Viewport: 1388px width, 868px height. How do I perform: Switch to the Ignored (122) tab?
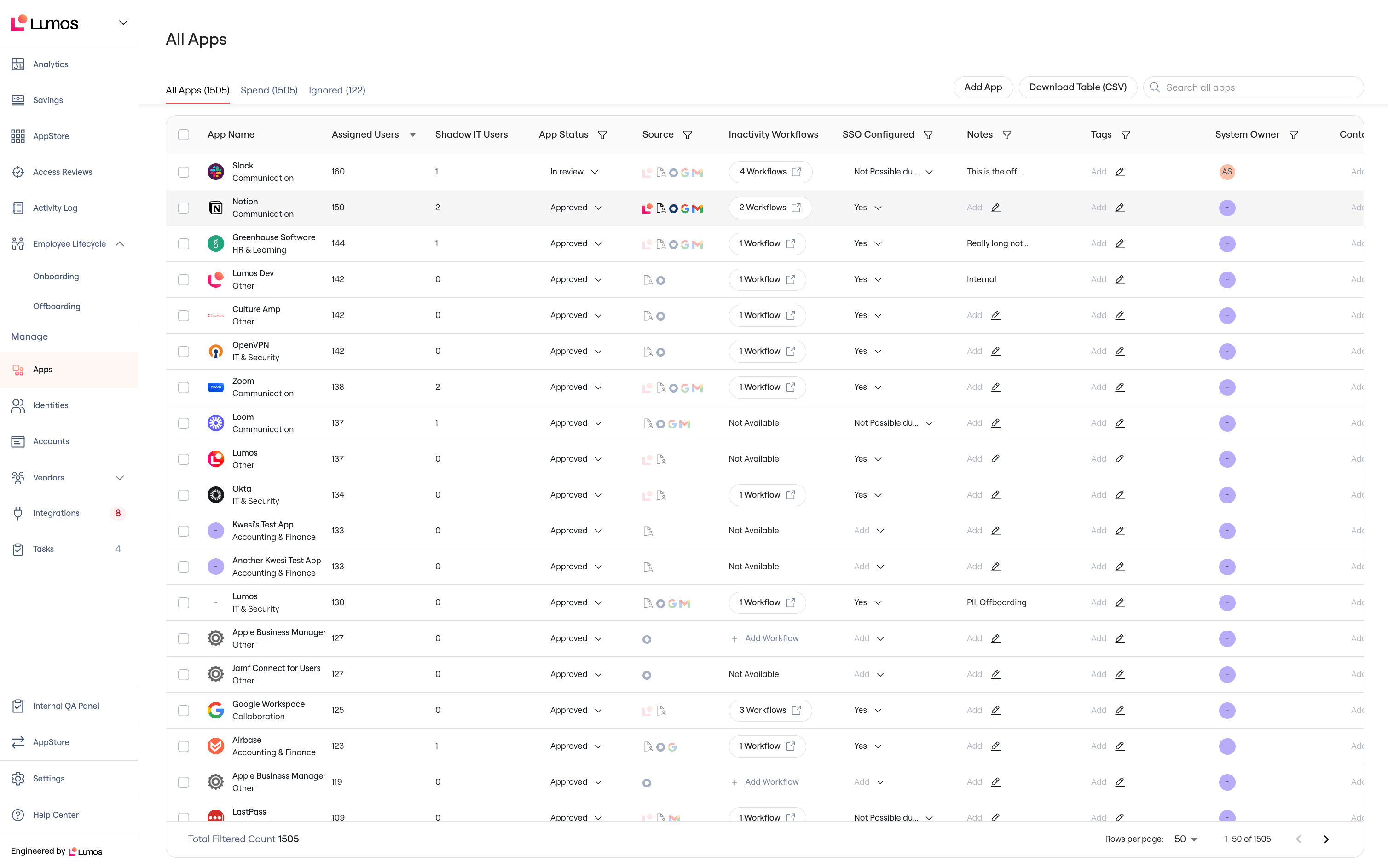337,90
